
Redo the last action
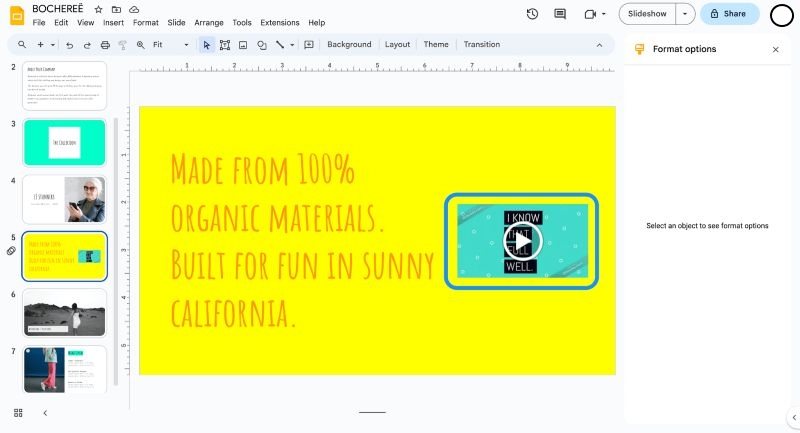coord(87,45)
